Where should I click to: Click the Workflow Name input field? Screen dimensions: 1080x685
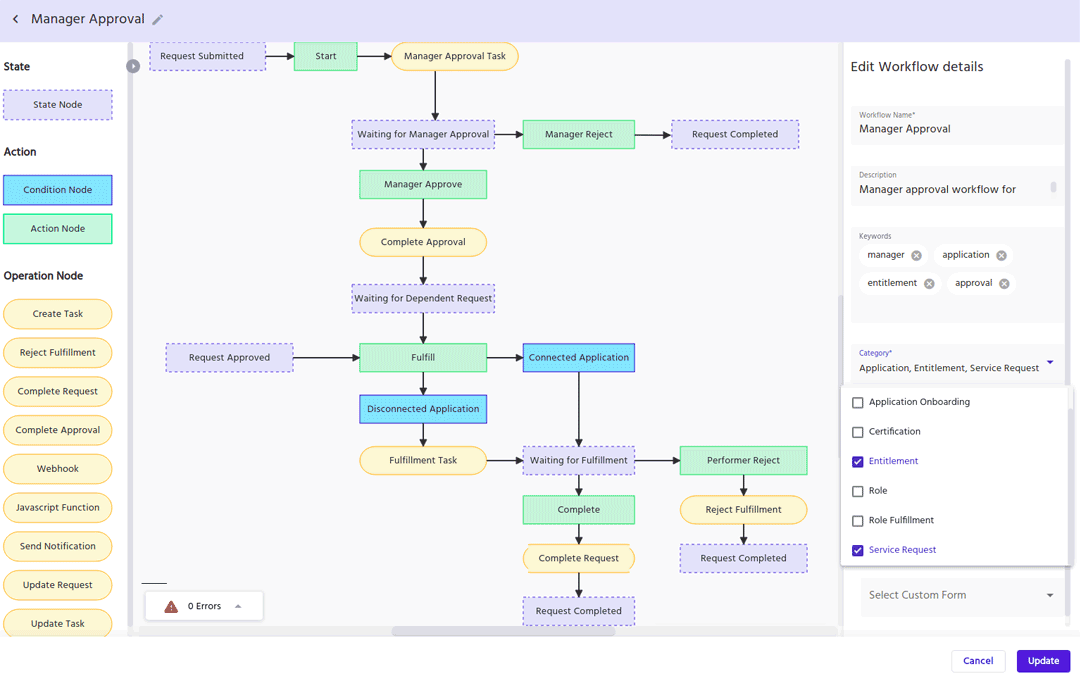point(955,129)
